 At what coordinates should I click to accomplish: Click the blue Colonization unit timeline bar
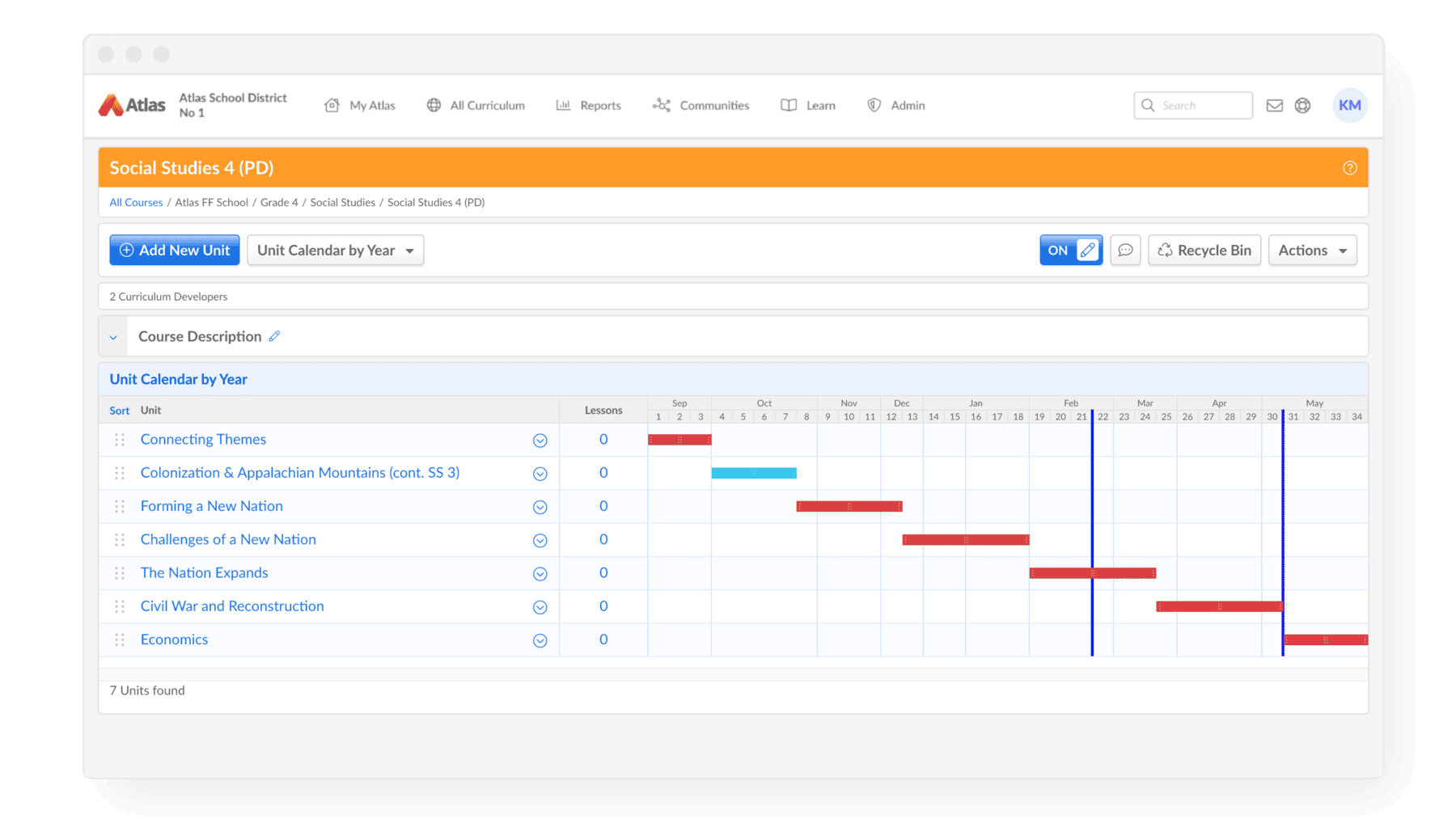754,473
